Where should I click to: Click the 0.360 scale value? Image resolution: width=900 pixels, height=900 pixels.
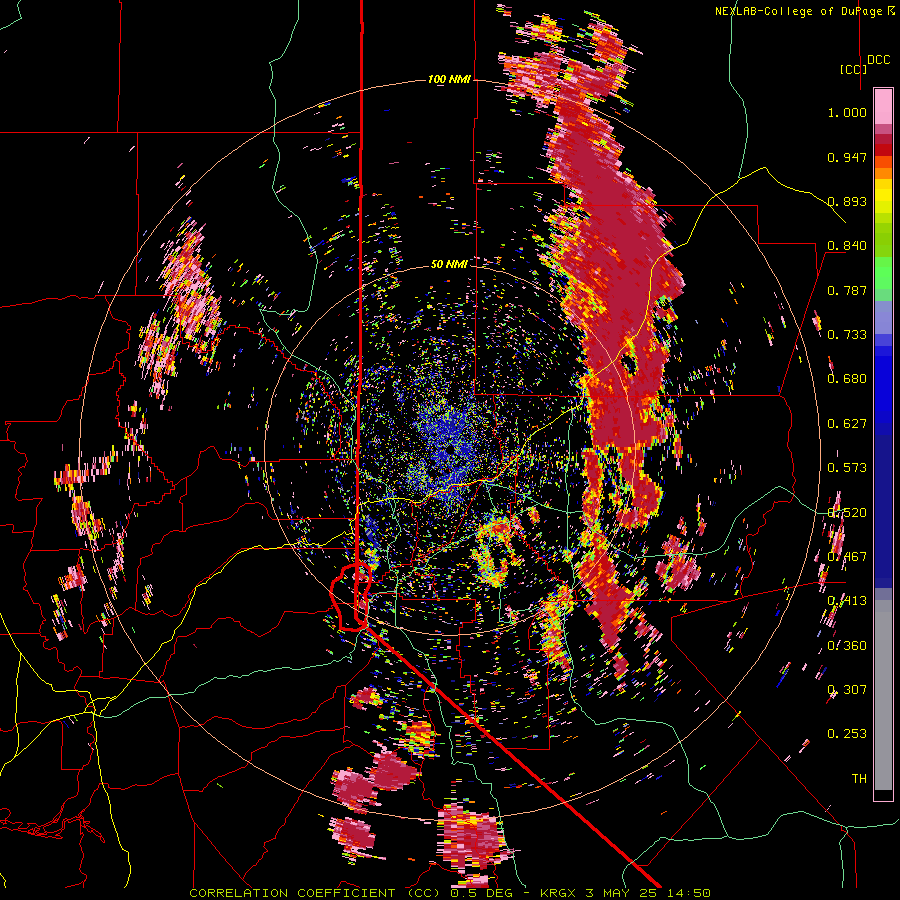[847, 646]
